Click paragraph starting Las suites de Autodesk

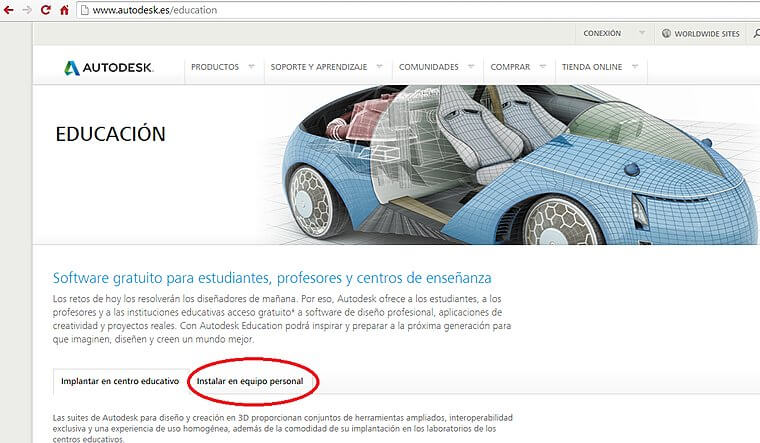(x=283, y=428)
